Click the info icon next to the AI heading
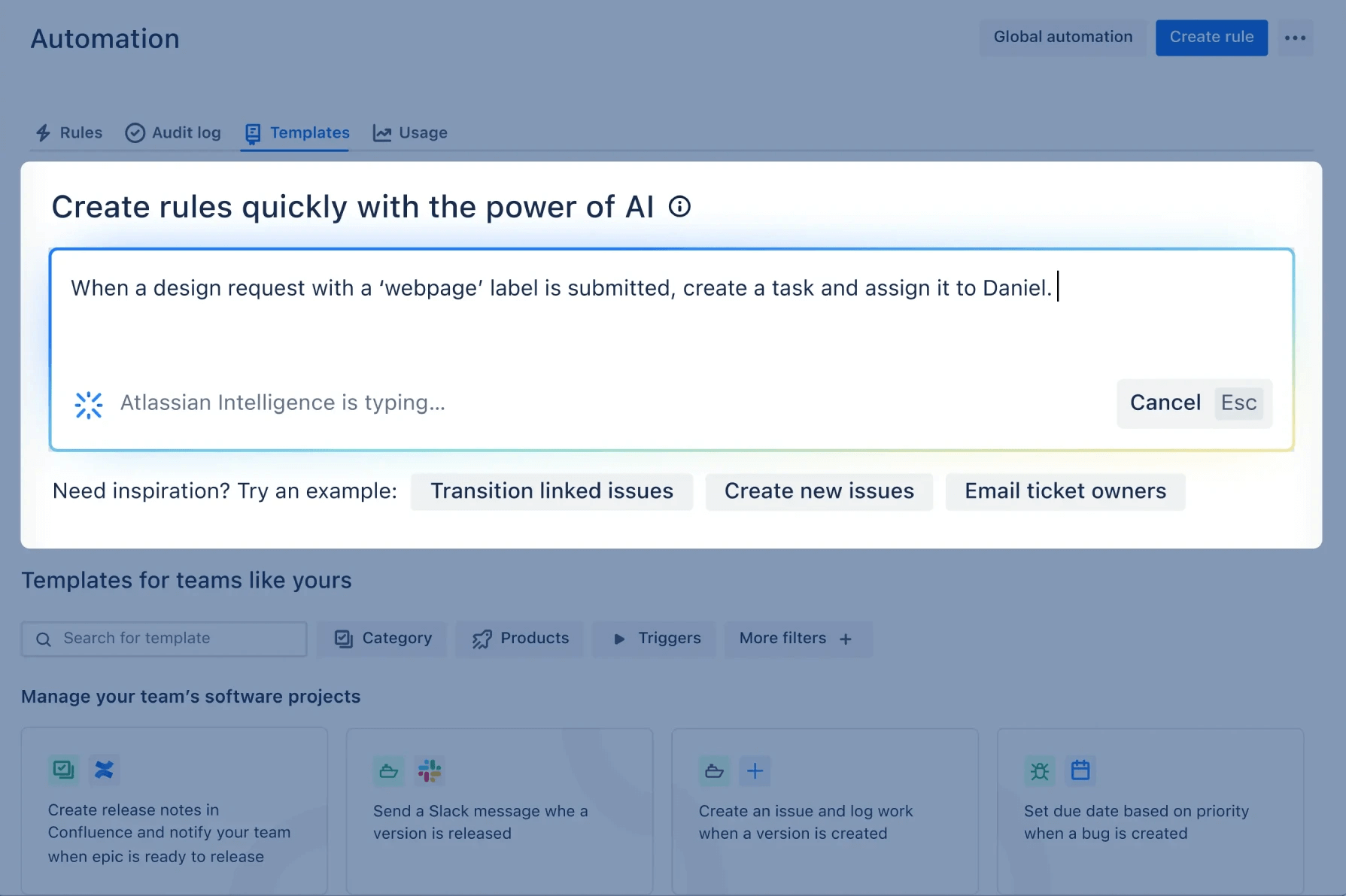1346x896 pixels. 679,206
